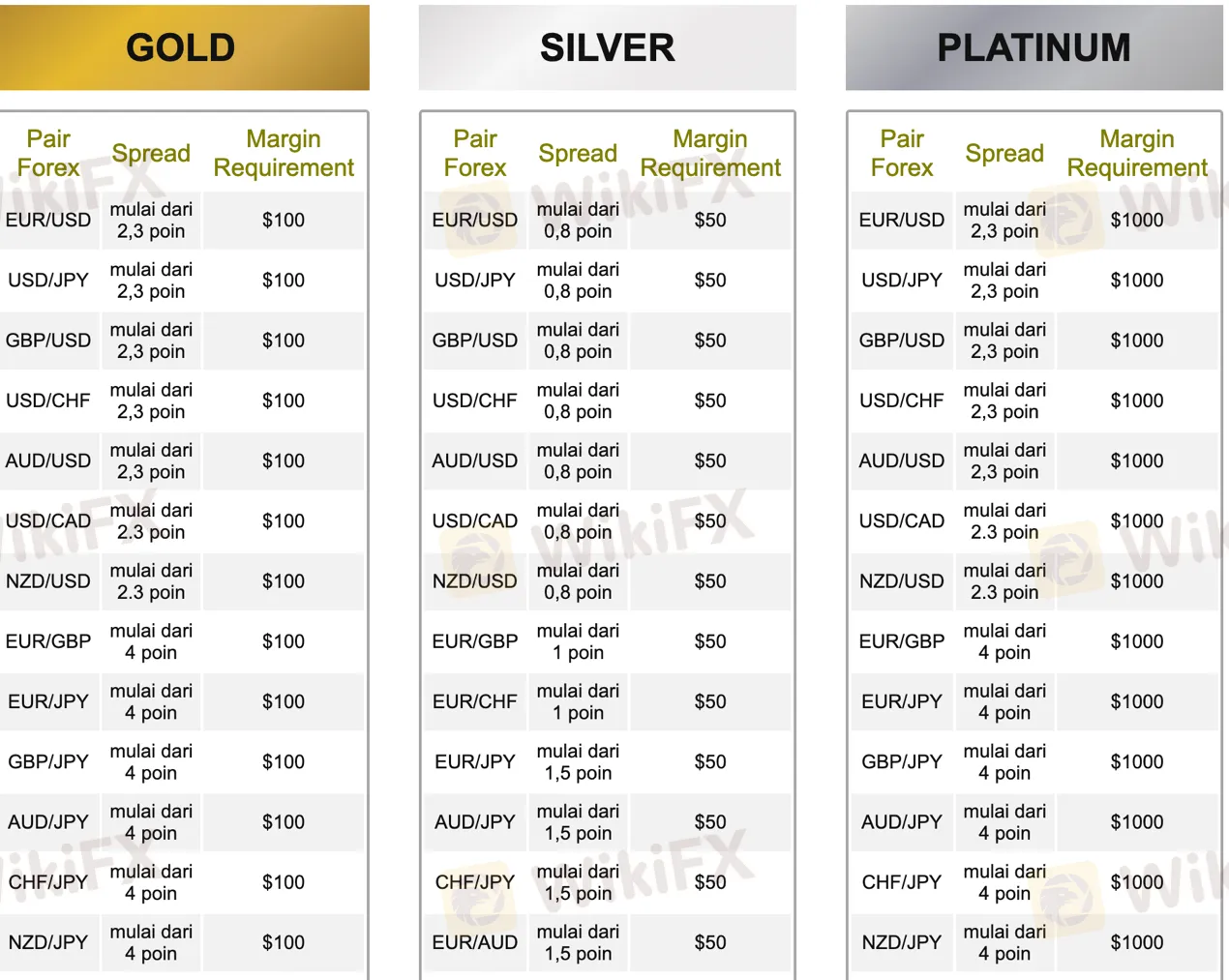Viewport: 1229px width, 980px height.
Task: Open the PLATINUM account banner
Action: coord(1034,47)
